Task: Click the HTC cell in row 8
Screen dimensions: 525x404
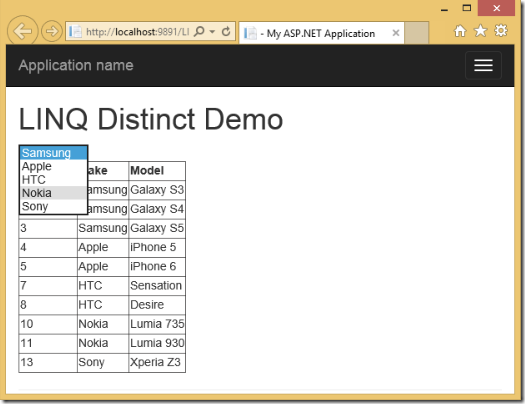Action: click(103, 305)
